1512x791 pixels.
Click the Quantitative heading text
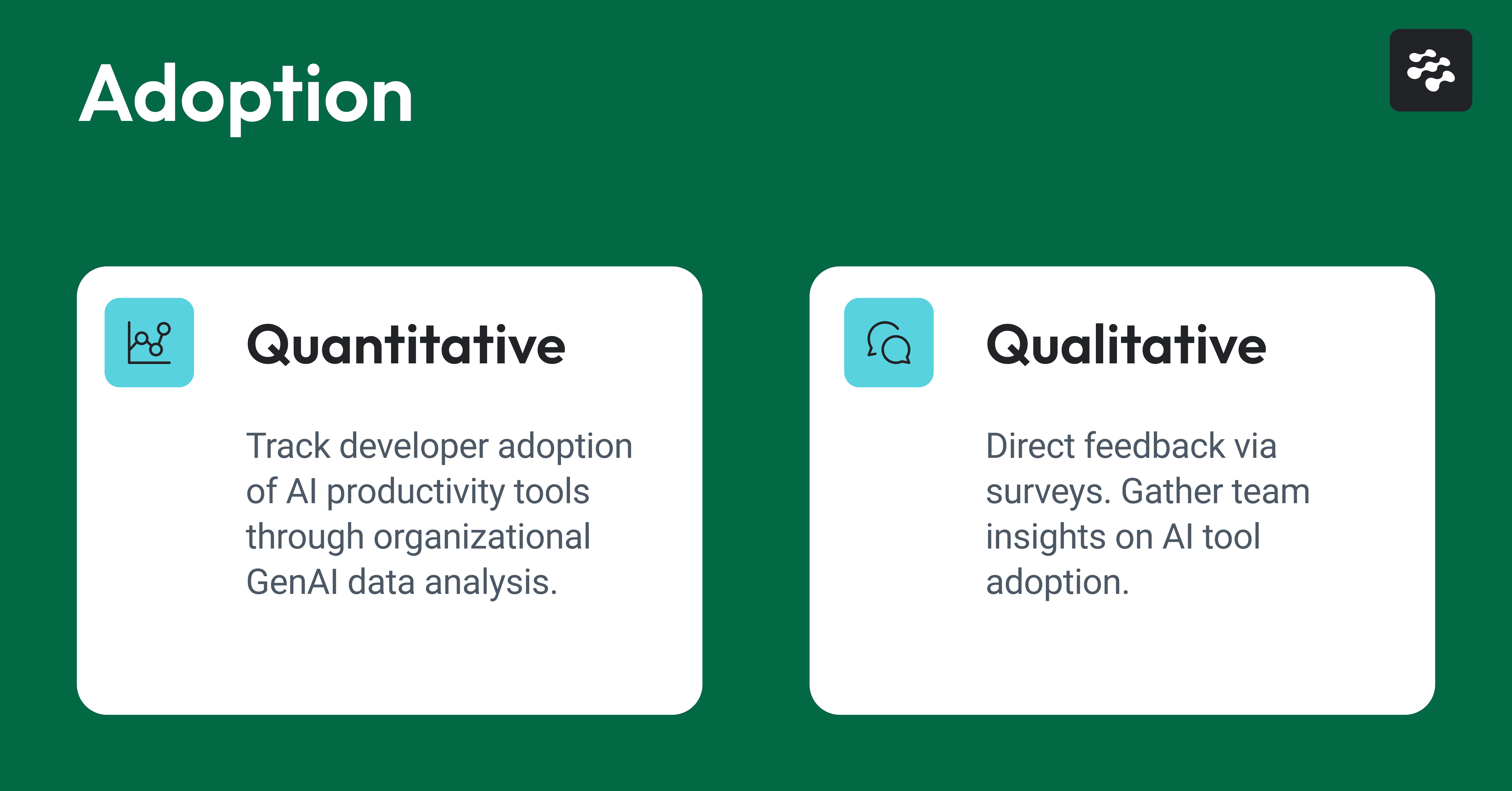pos(406,345)
